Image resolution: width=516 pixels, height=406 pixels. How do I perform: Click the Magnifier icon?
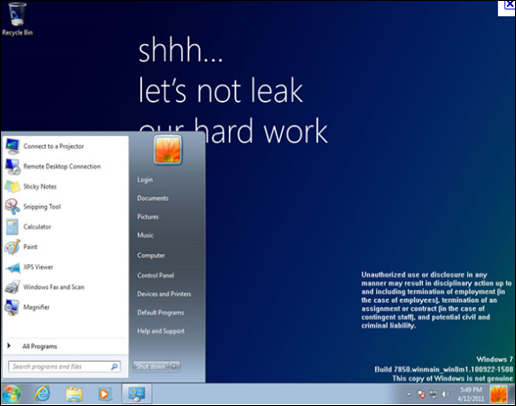pos(12,307)
